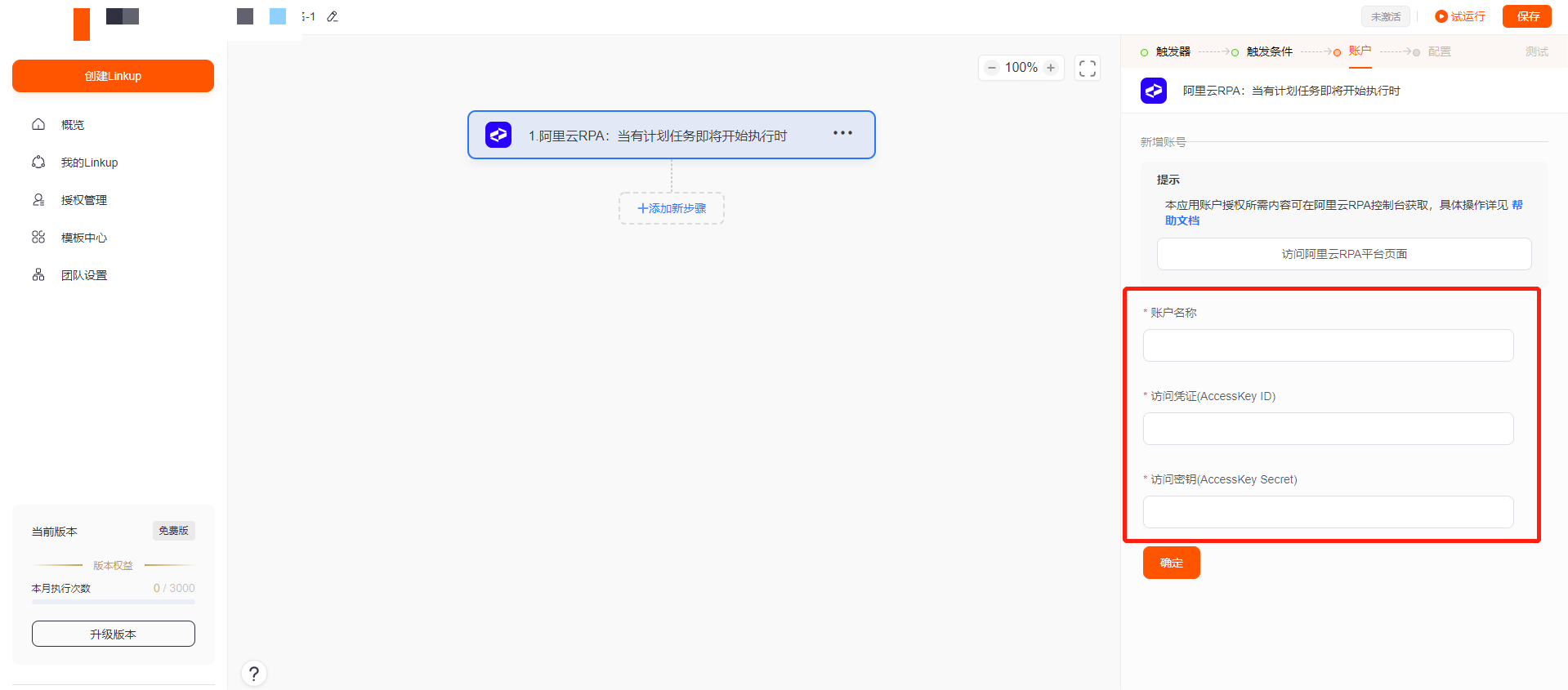Click the help question mark icon

pos(254,674)
